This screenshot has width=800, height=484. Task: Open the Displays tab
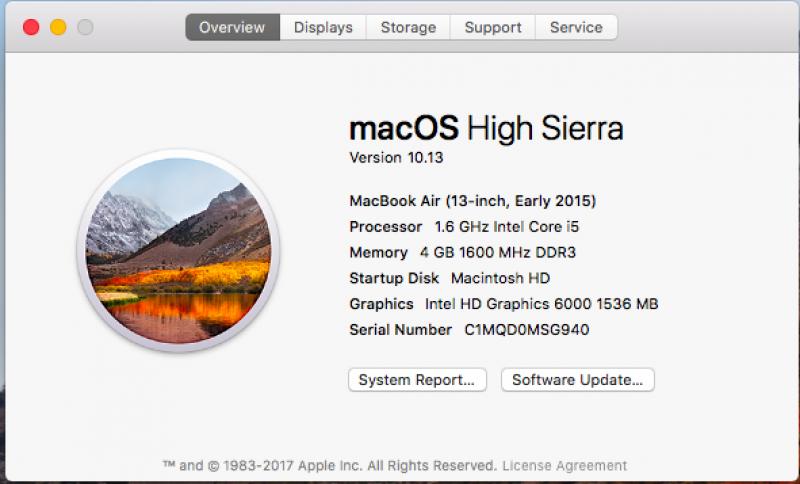point(323,27)
